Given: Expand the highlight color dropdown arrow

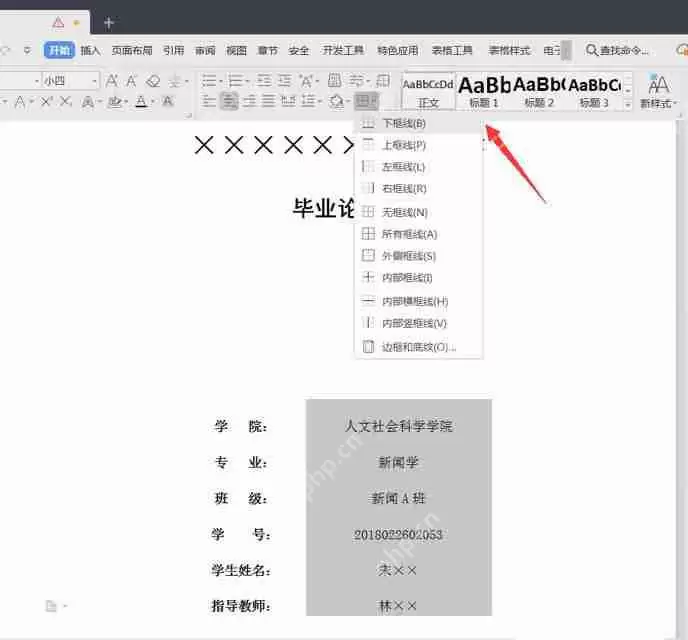Looking at the screenshot, I should pos(126,102).
